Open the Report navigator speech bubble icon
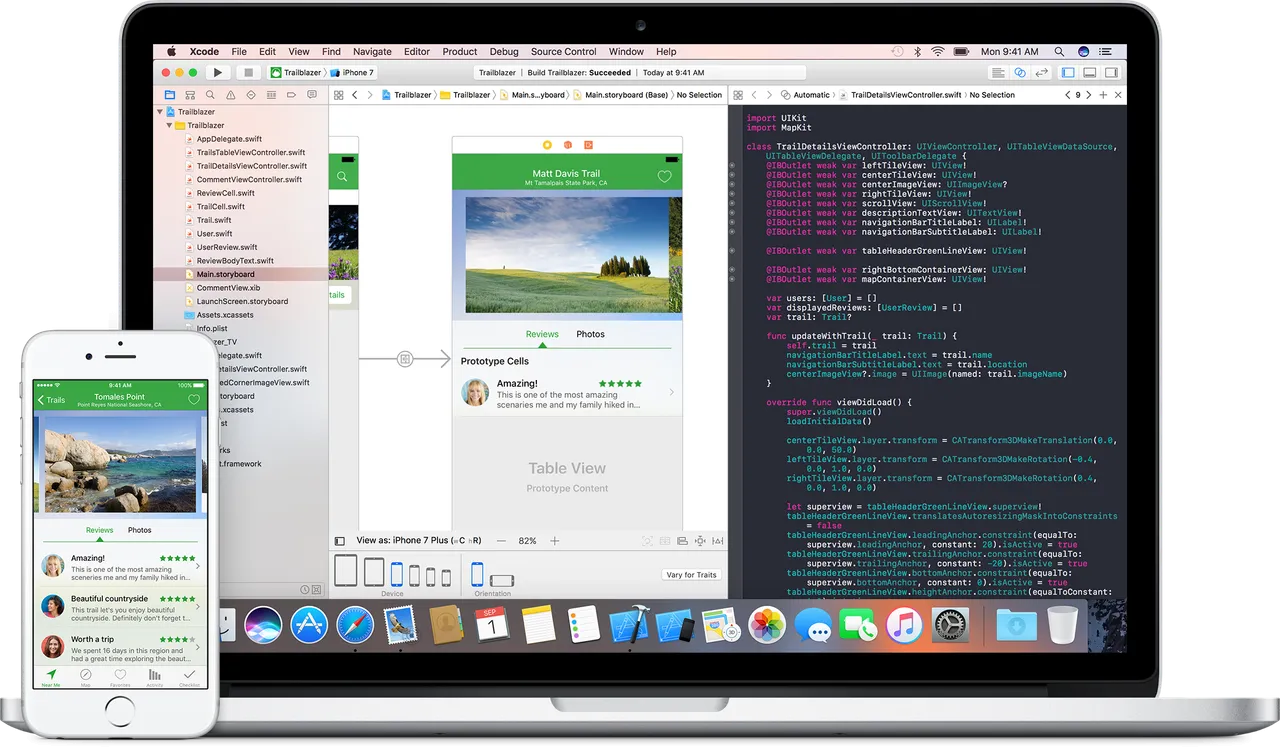Viewport: 1280px width, 748px height. [312, 95]
